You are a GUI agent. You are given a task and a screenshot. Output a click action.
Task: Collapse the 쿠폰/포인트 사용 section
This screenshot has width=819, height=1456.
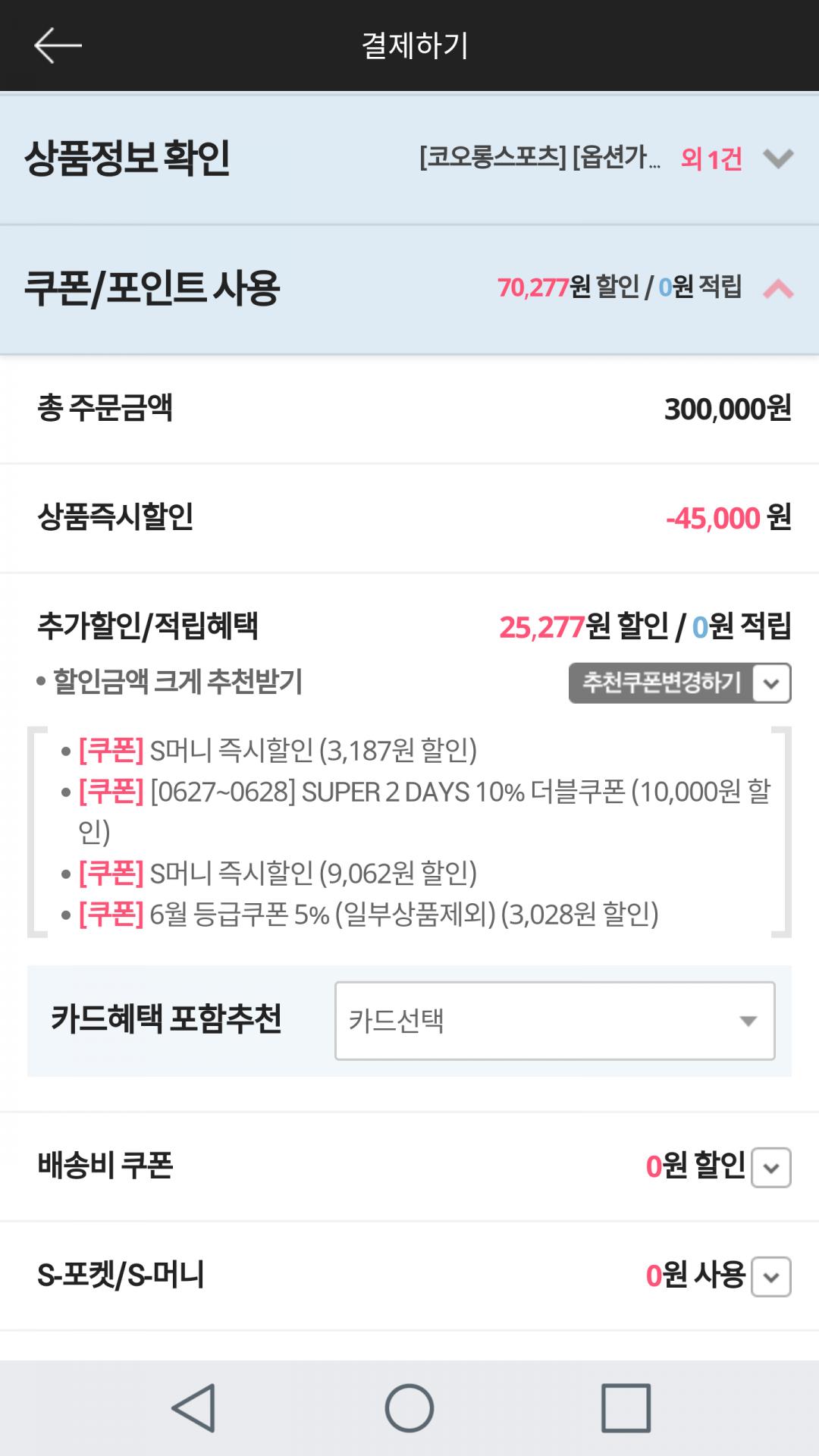778,289
